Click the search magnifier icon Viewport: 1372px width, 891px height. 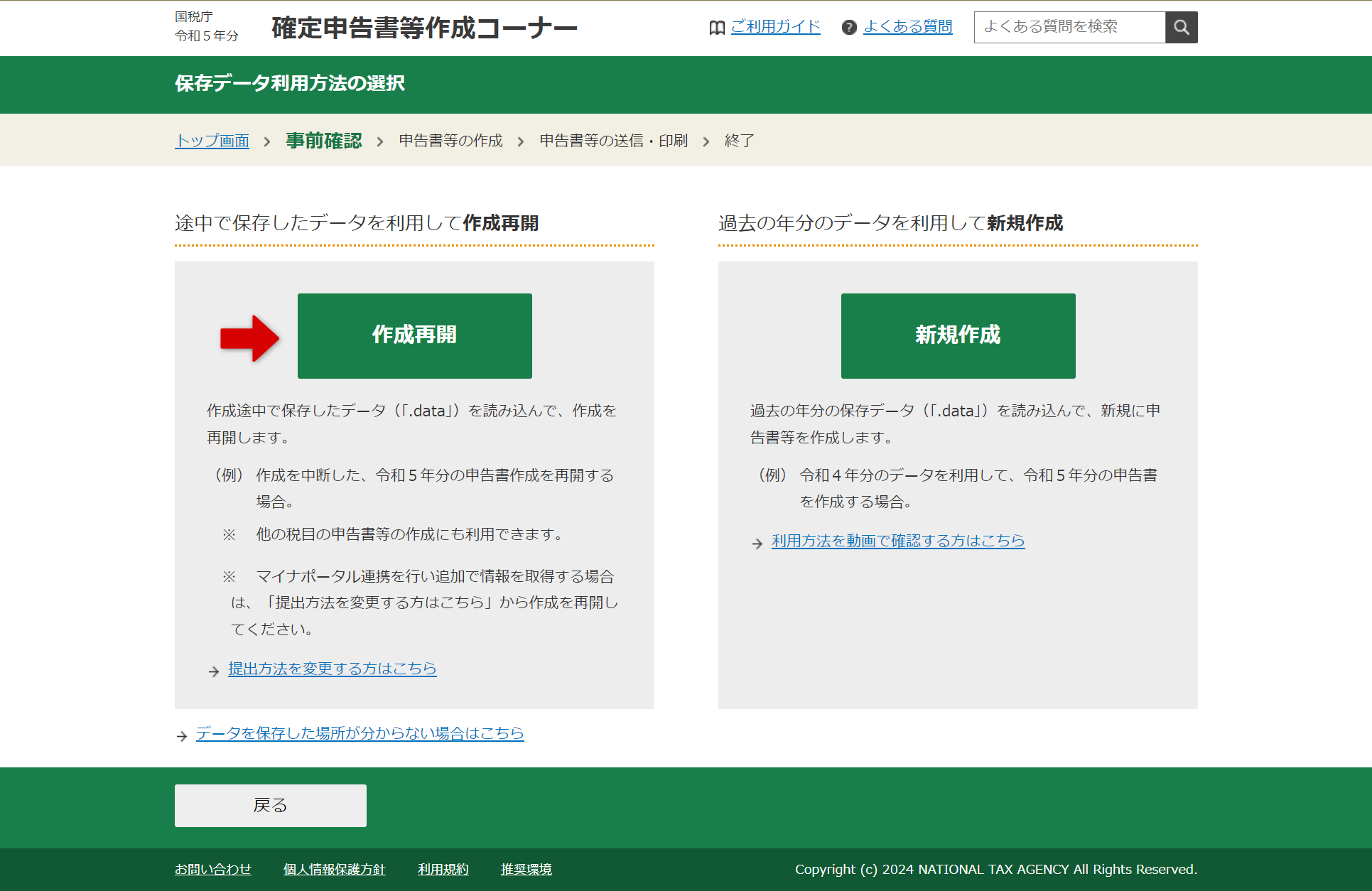click(x=1181, y=27)
